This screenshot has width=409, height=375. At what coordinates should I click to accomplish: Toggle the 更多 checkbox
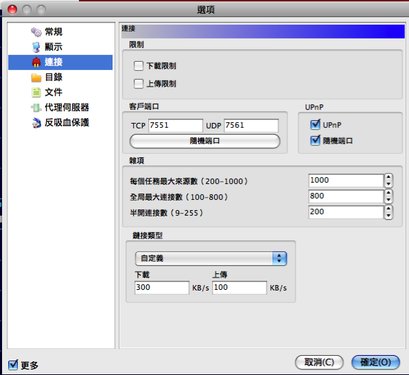13,365
